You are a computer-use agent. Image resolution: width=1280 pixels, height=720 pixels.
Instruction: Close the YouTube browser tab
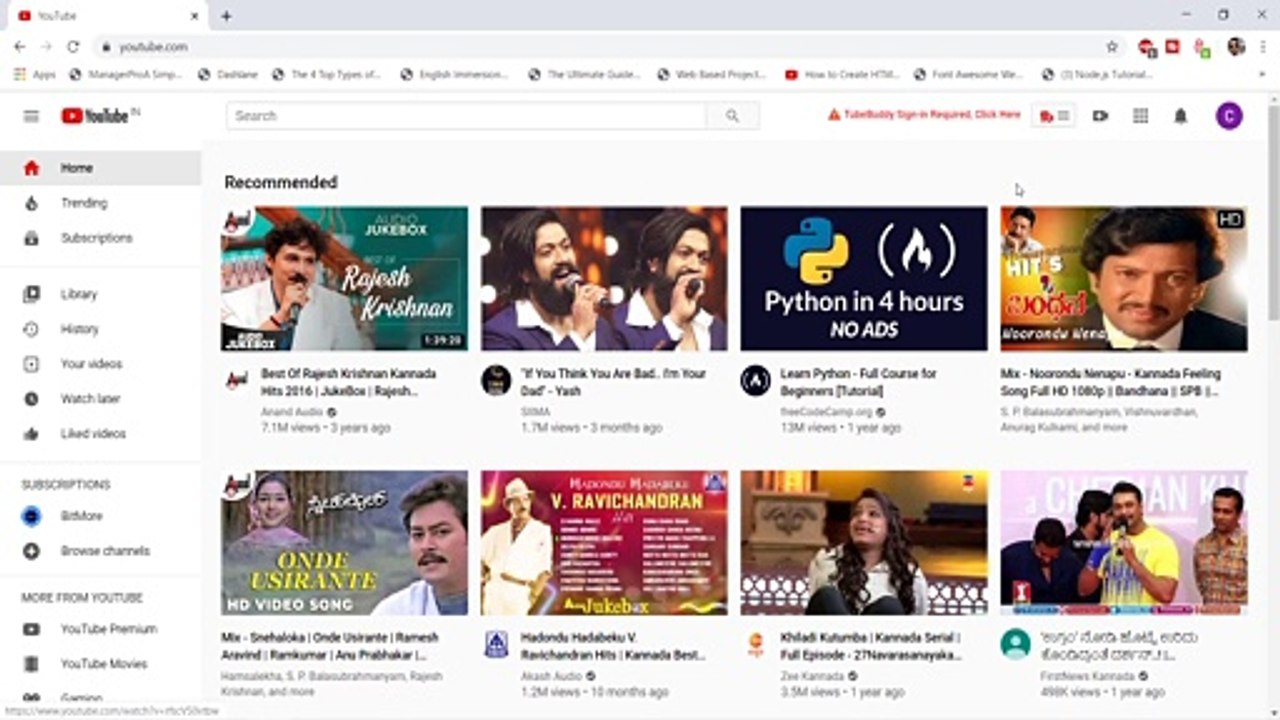[194, 16]
